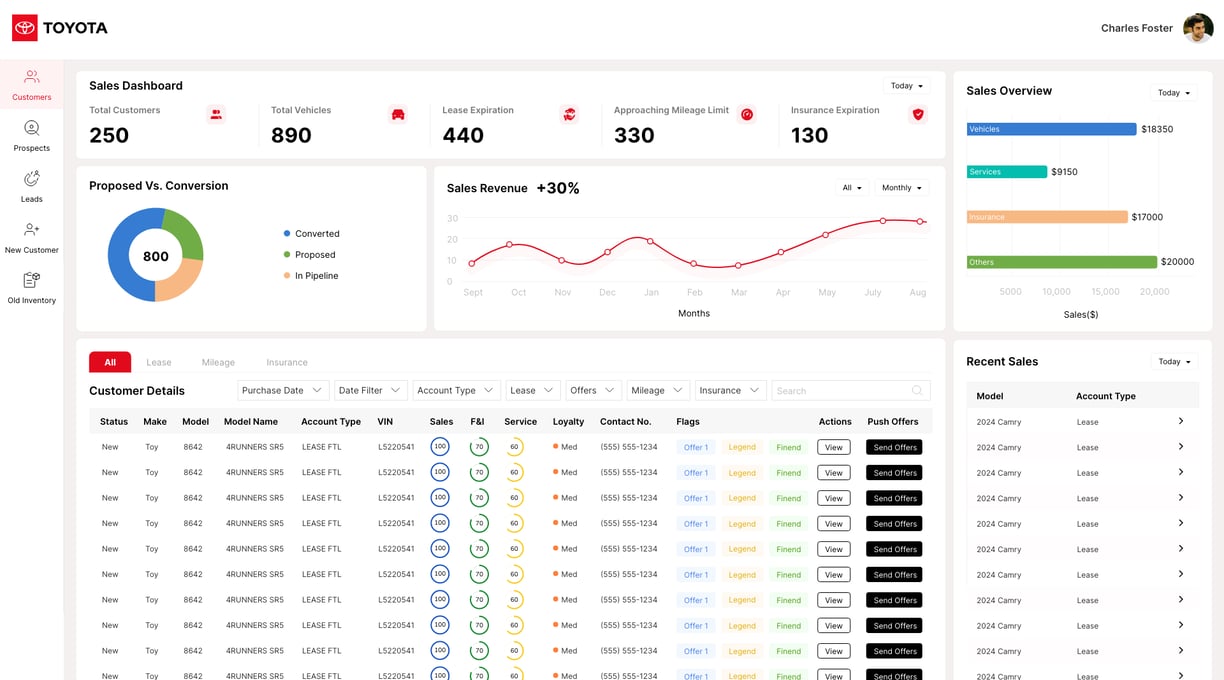Click the search magnifier icon
The width and height of the screenshot is (1224, 680).
click(917, 391)
